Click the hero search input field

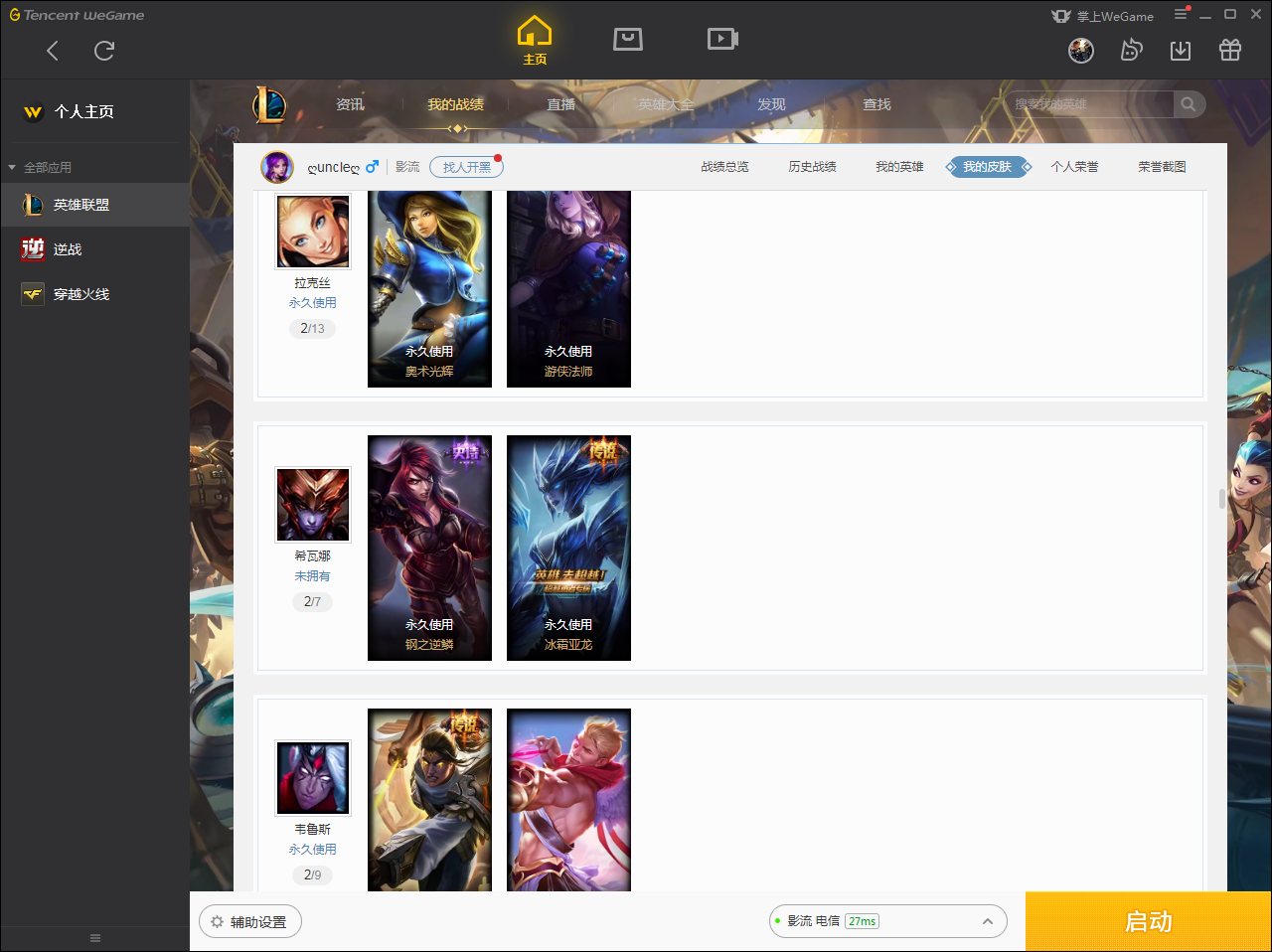(1090, 104)
